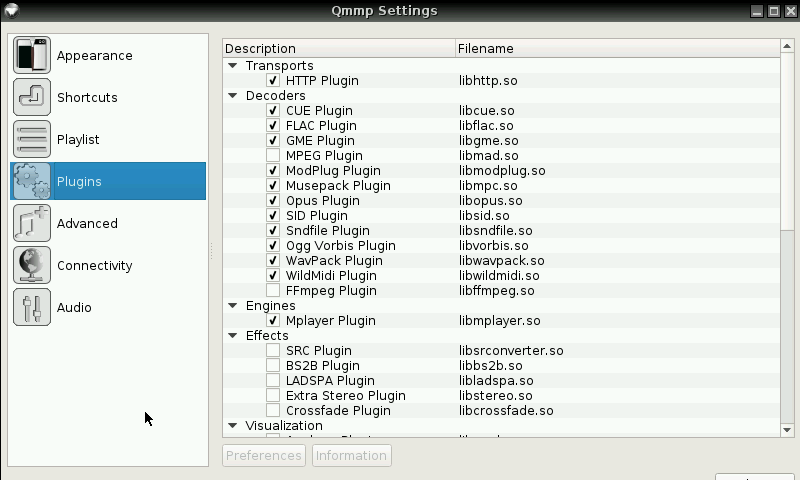The width and height of the screenshot is (800, 480).
Task: Enable the LADSPA Plugin checkbox
Action: coord(273,381)
